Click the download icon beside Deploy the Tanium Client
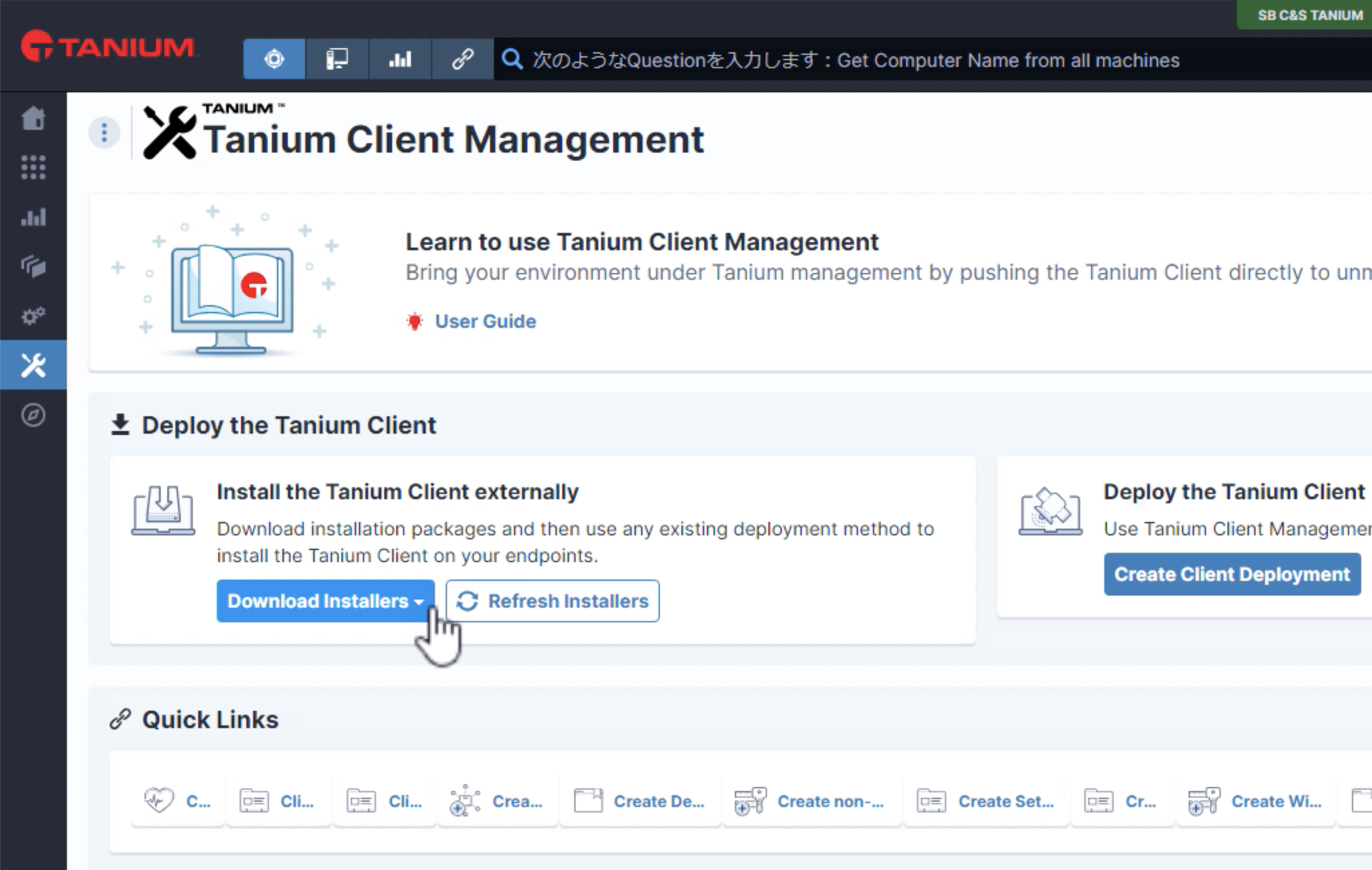Image resolution: width=1372 pixels, height=870 pixels. pyautogui.click(x=120, y=425)
